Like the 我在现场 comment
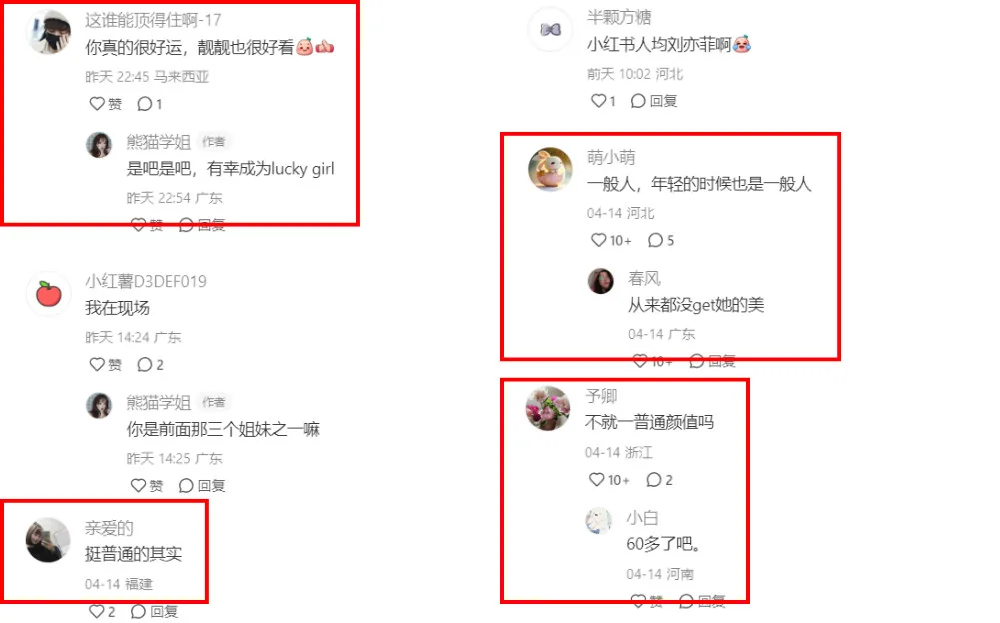Viewport: 1000px width, 623px height. tap(105, 365)
